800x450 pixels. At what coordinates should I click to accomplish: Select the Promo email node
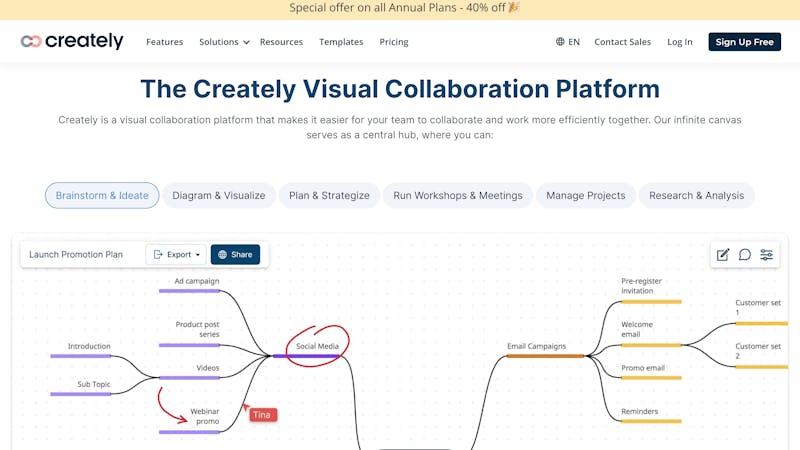[x=643, y=368]
